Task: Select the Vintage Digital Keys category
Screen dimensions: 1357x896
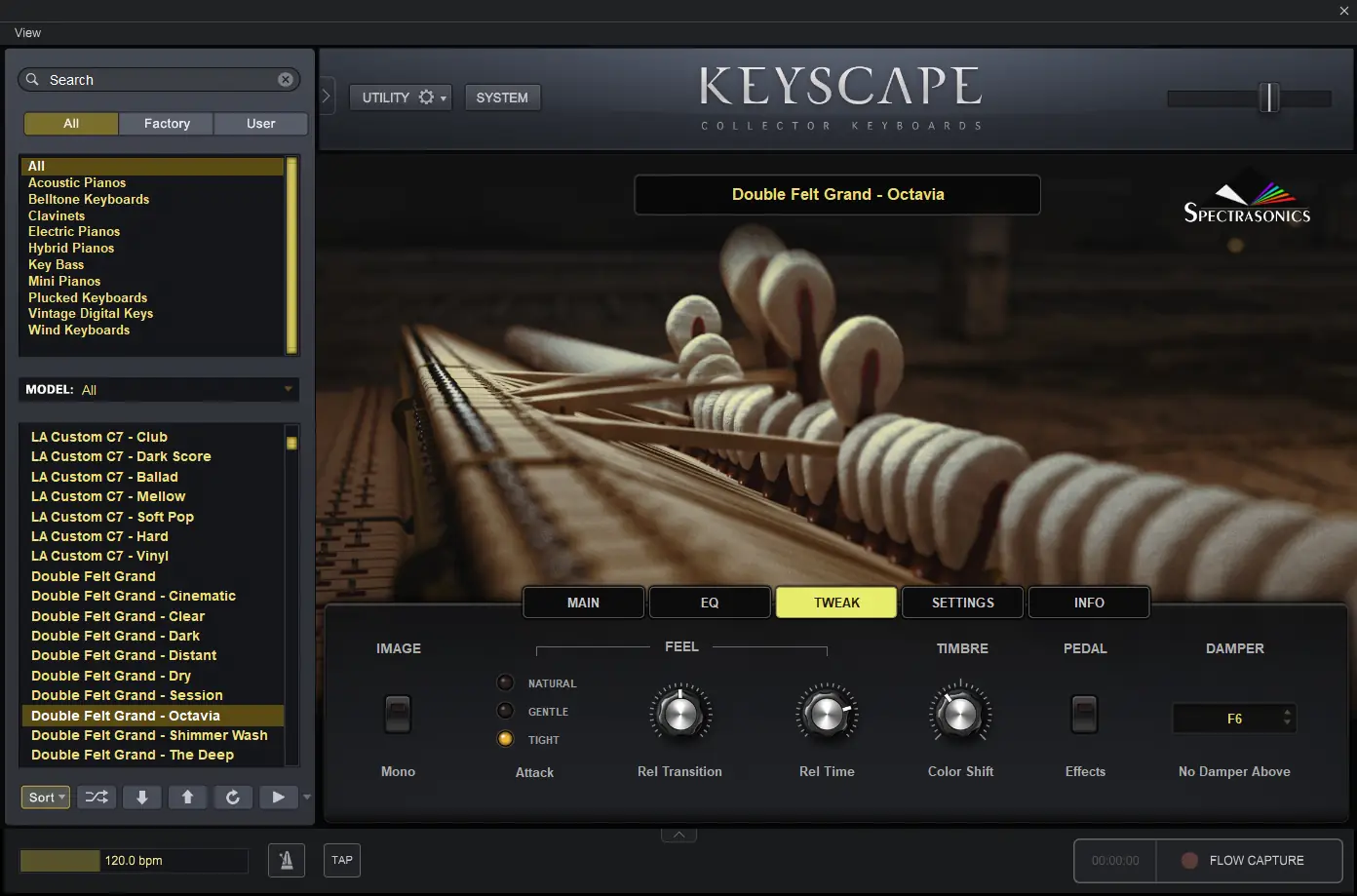Action: tap(91, 313)
